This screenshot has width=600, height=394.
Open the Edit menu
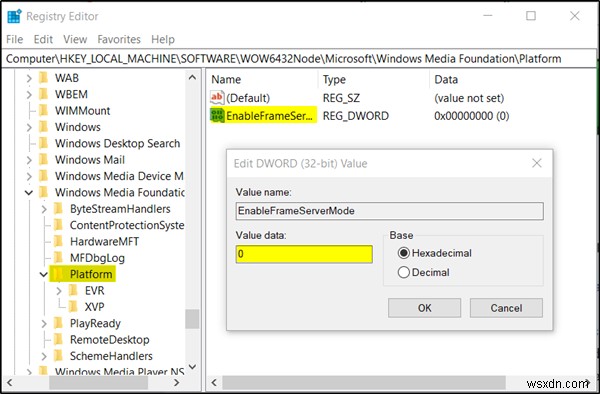(x=43, y=39)
